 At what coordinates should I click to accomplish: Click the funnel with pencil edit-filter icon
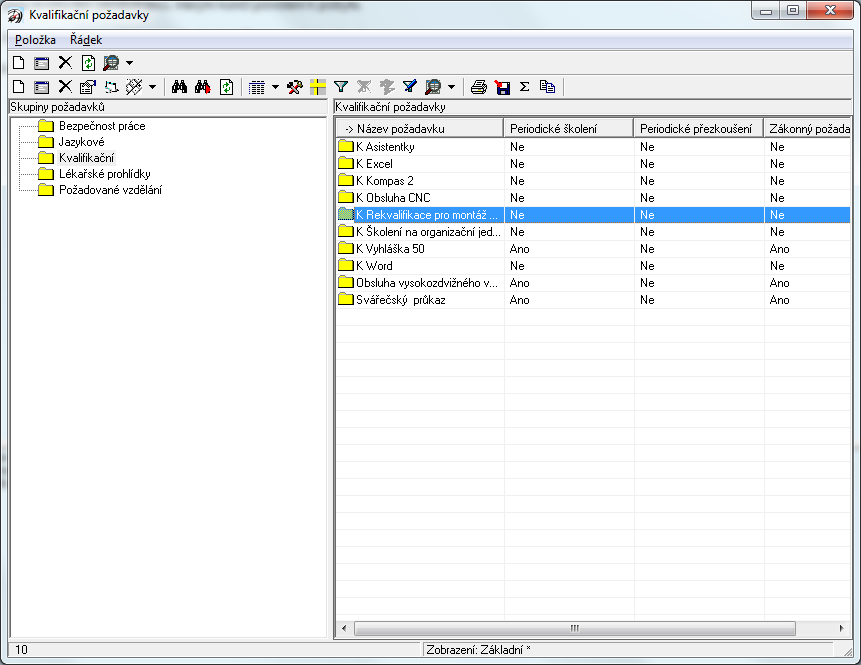[x=410, y=87]
